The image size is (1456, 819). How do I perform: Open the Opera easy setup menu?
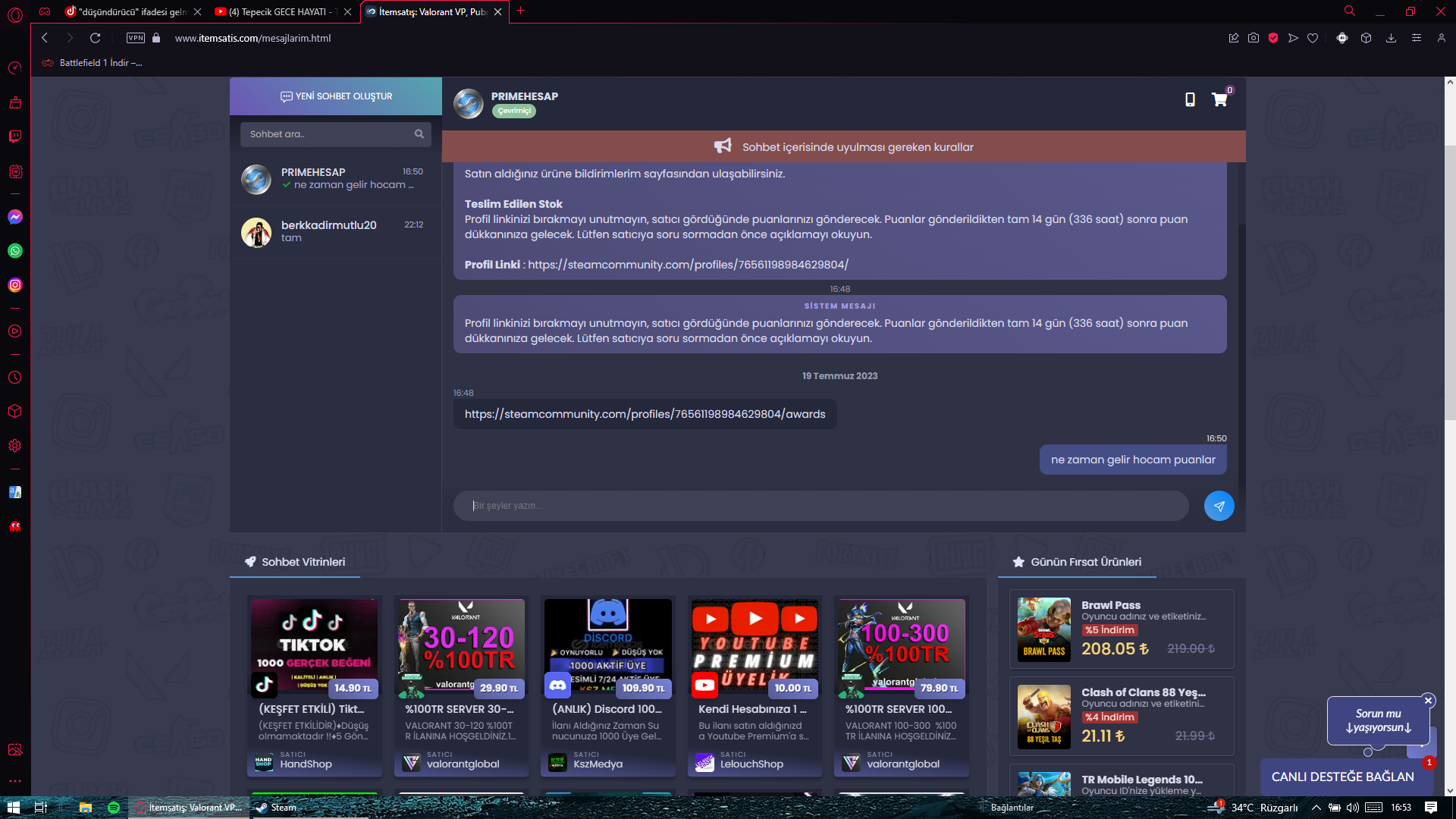[1416, 38]
